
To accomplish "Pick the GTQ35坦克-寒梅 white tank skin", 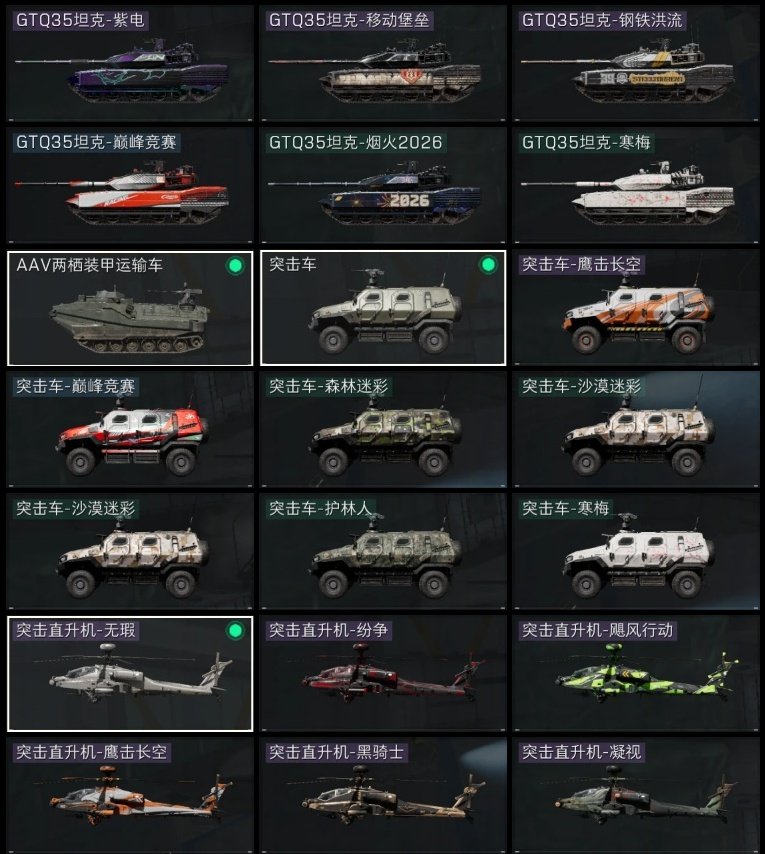I will [636, 185].
